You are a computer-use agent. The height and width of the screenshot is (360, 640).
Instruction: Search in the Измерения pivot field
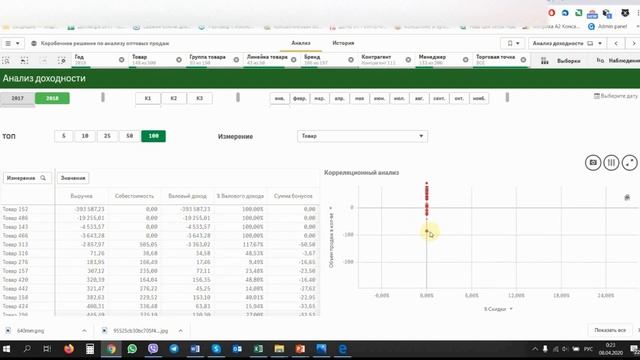coord(43,178)
